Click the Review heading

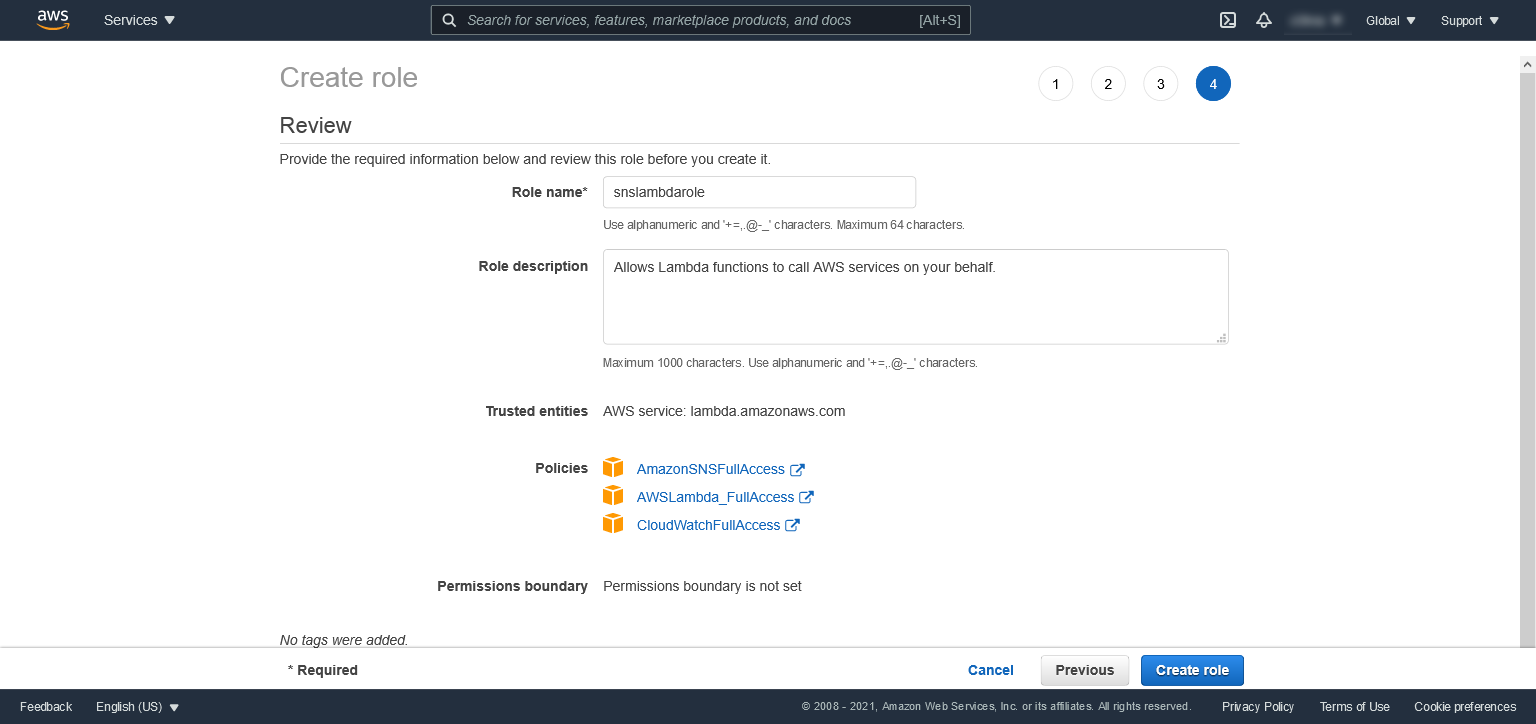tap(316, 126)
